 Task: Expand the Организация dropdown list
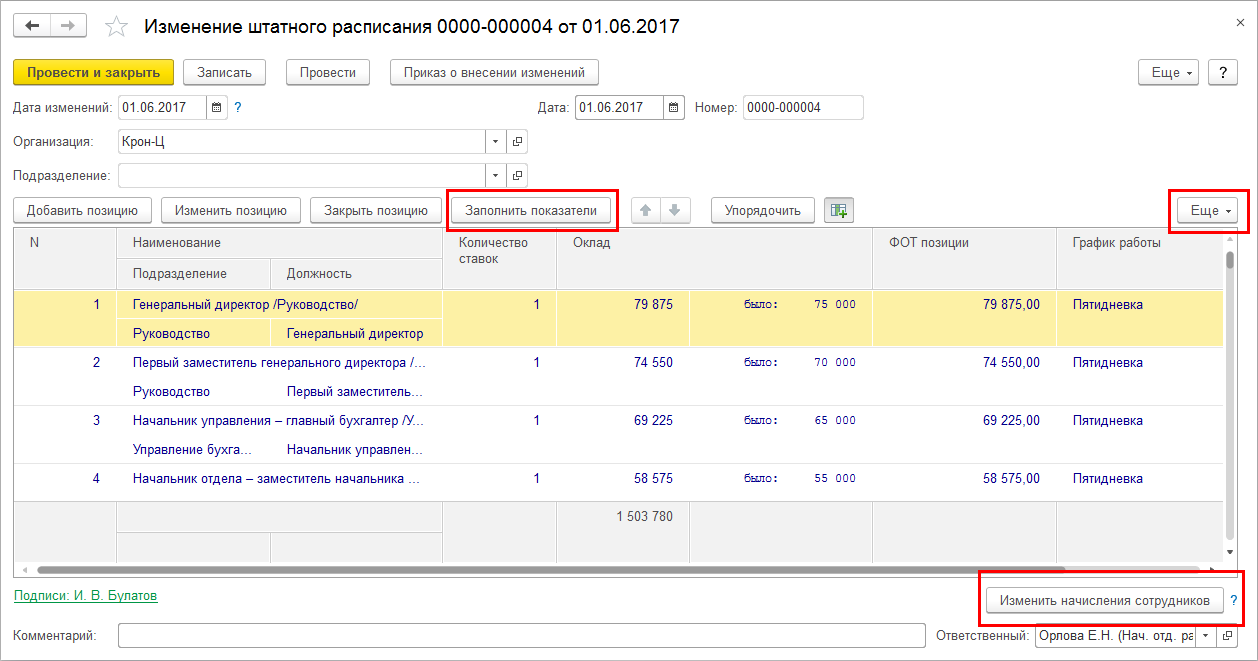point(496,141)
